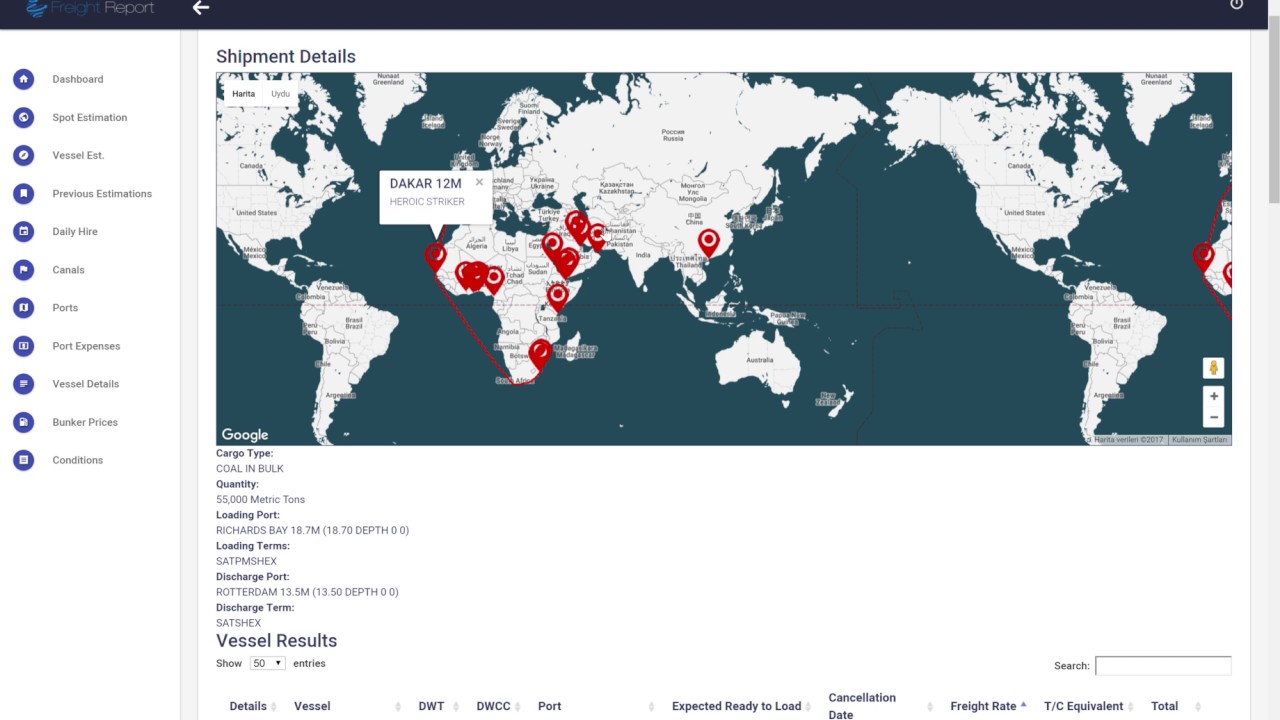Open Previous Estimations menu item
The image size is (1280, 720).
(x=102, y=193)
